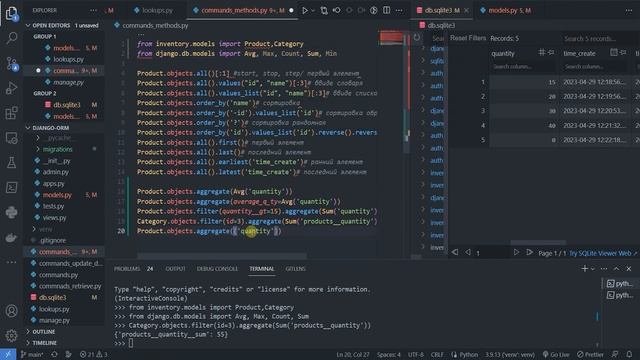
Task: Open the Docker view in activity bar
Action: [x=11, y=237]
